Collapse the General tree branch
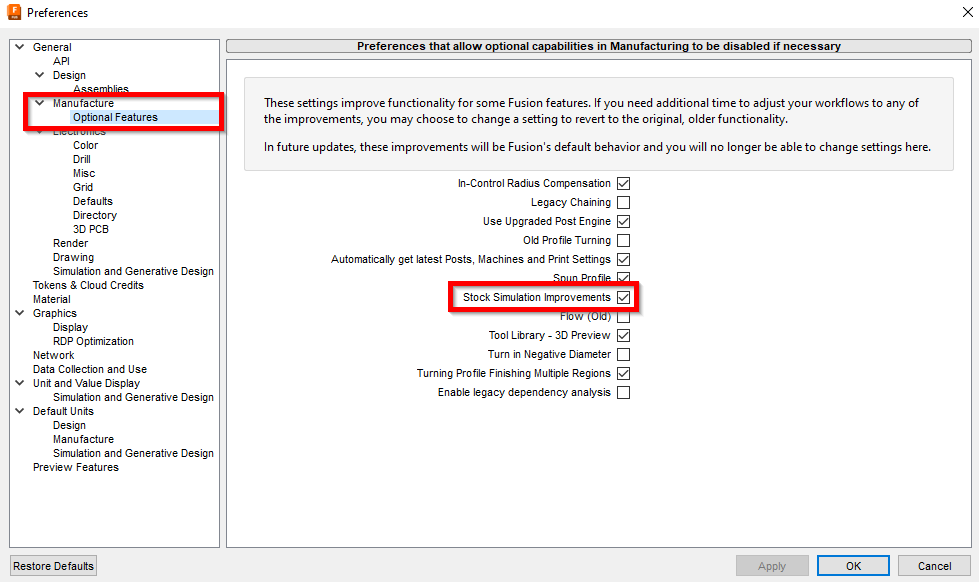 (18, 46)
